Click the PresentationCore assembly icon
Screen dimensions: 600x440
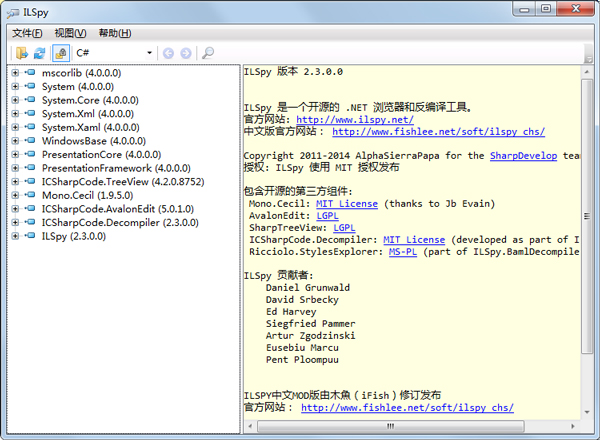click(30, 154)
